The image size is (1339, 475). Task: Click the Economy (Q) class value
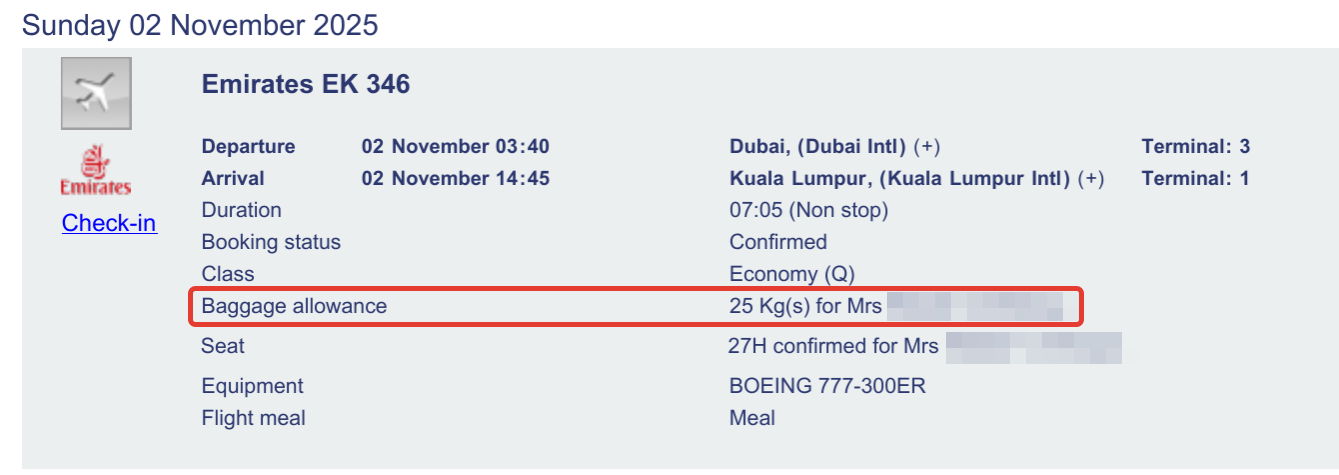pos(792,274)
